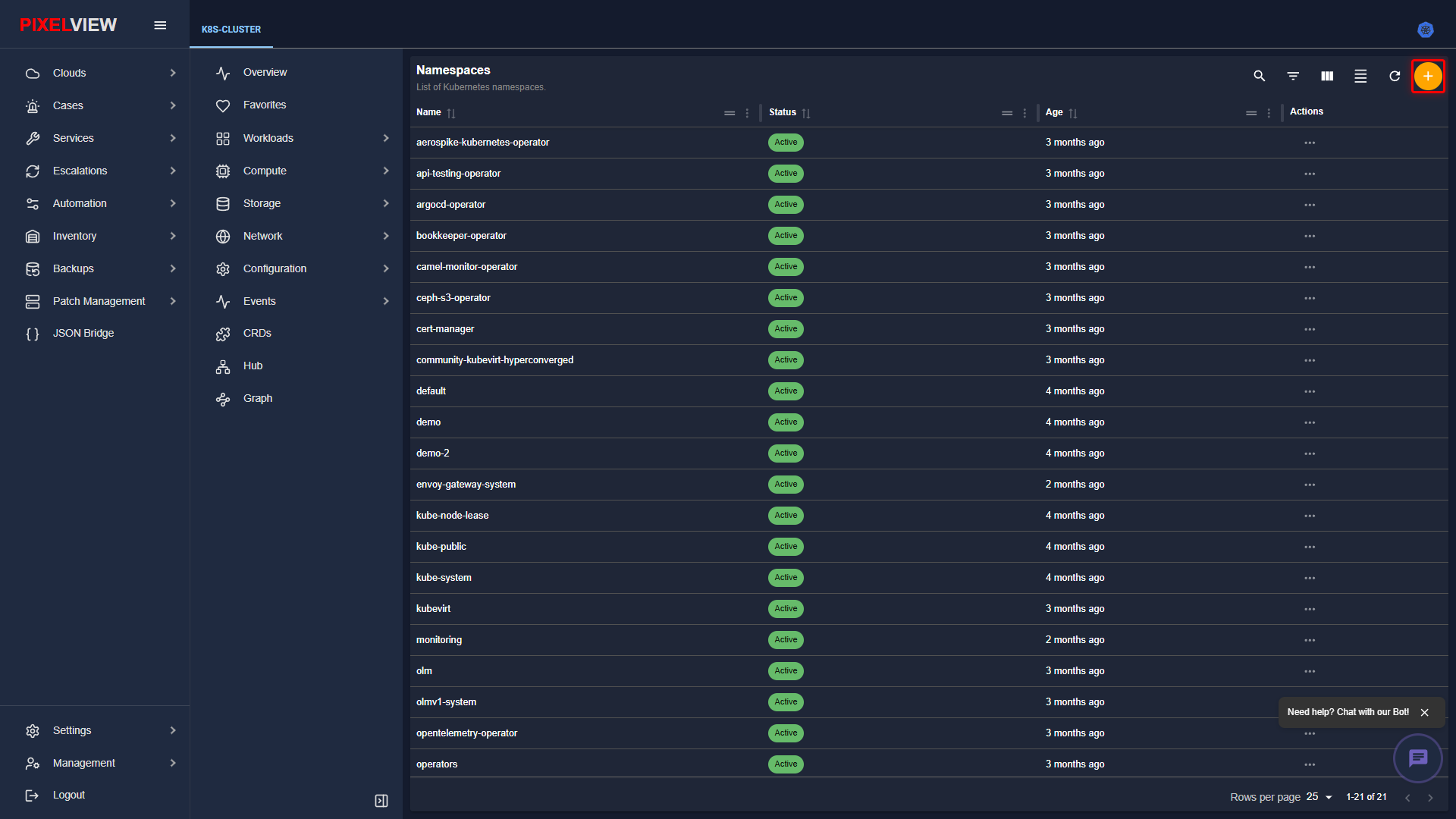Open the kube-system namespace

tap(444, 577)
